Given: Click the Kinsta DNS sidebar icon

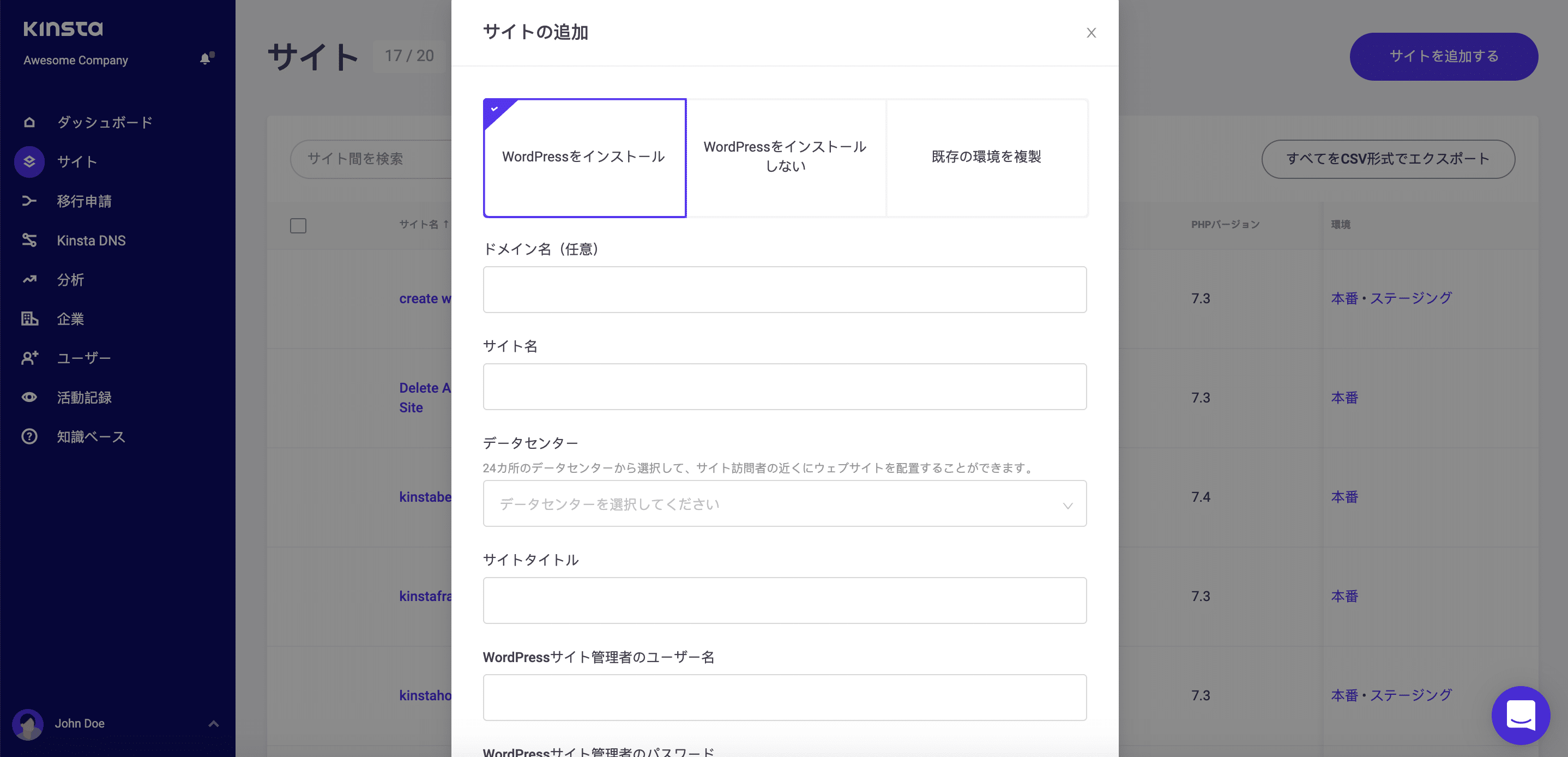Looking at the screenshot, I should (28, 240).
